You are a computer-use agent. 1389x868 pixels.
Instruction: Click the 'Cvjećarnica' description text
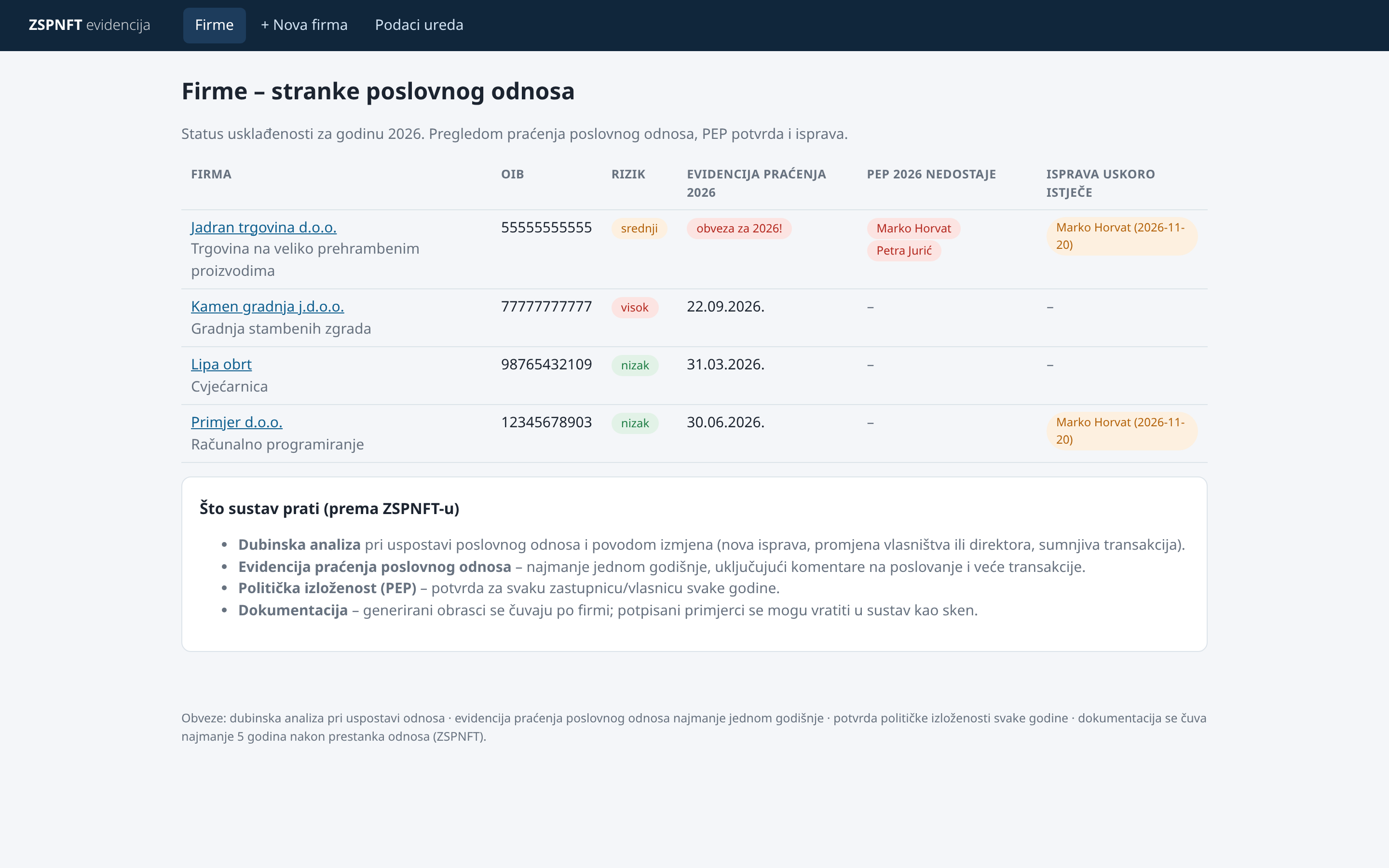[229, 387]
